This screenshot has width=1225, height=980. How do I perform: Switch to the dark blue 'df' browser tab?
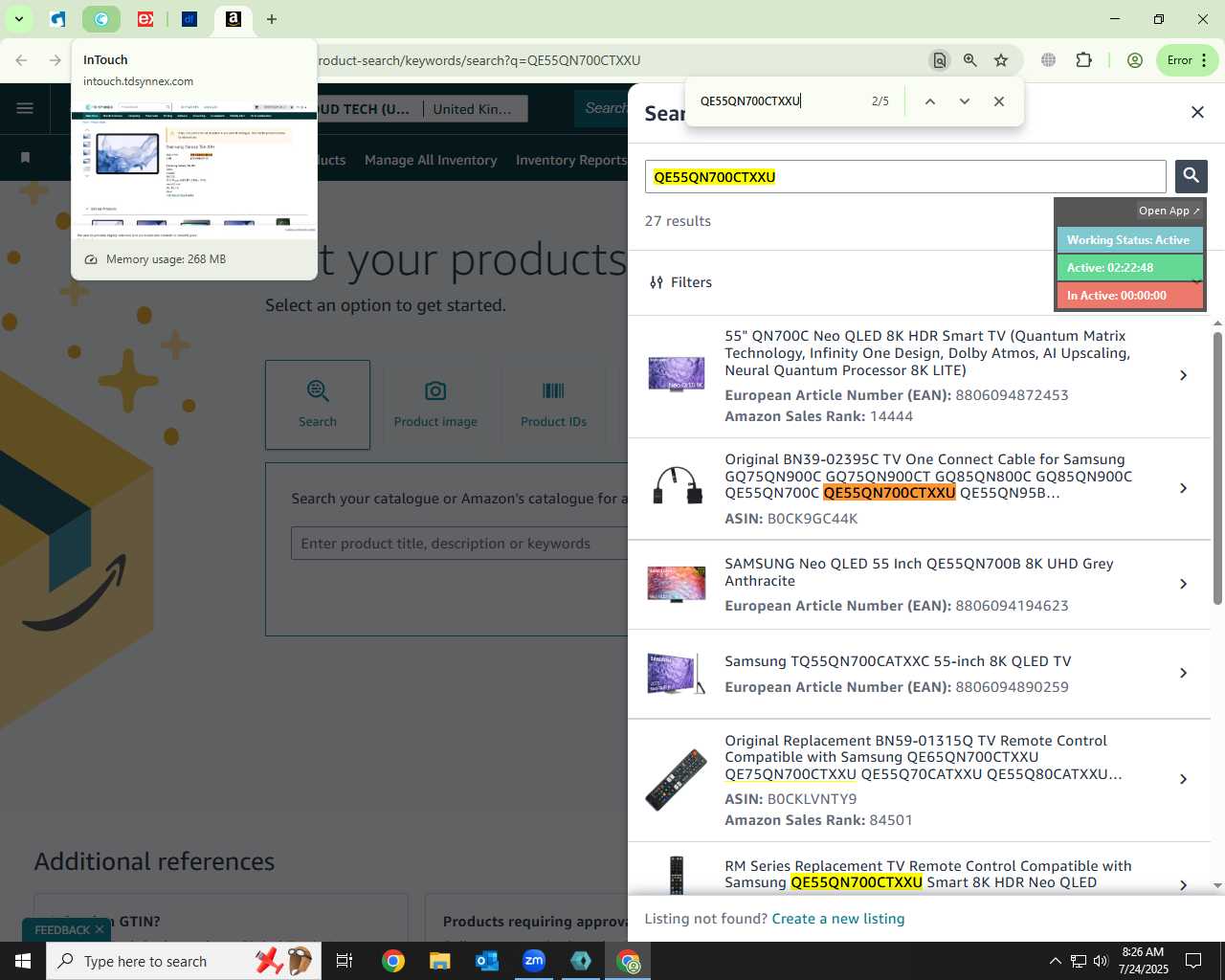click(189, 18)
